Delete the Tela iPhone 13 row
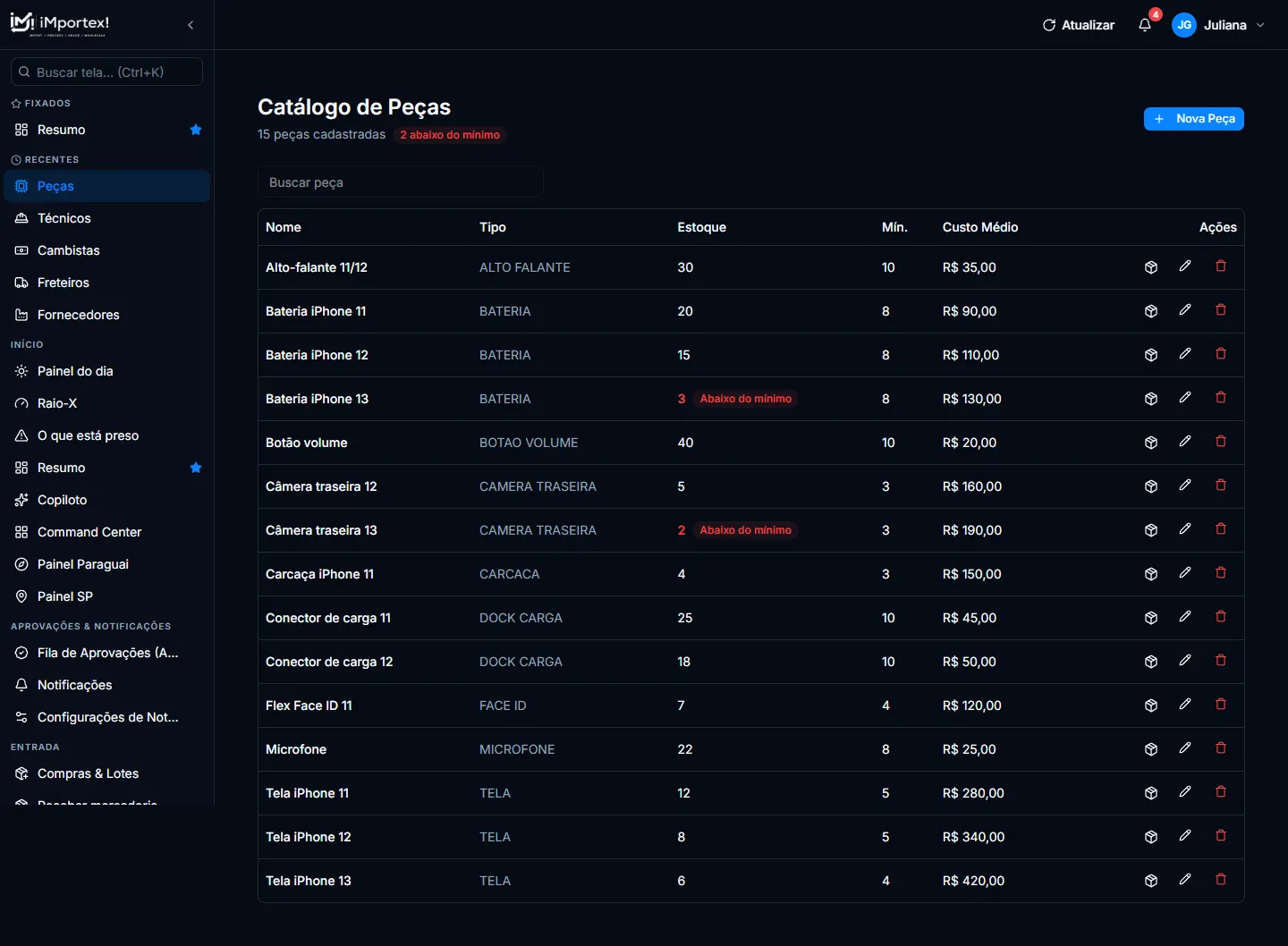Image resolution: width=1288 pixels, height=946 pixels. [x=1221, y=880]
